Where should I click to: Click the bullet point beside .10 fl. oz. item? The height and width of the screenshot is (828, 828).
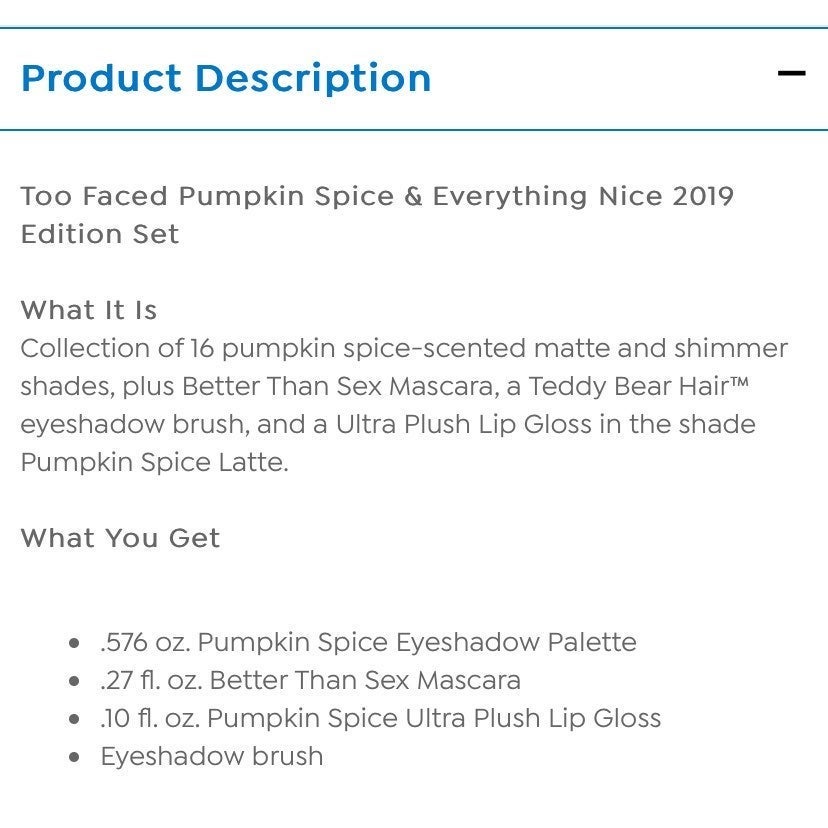click(74, 719)
